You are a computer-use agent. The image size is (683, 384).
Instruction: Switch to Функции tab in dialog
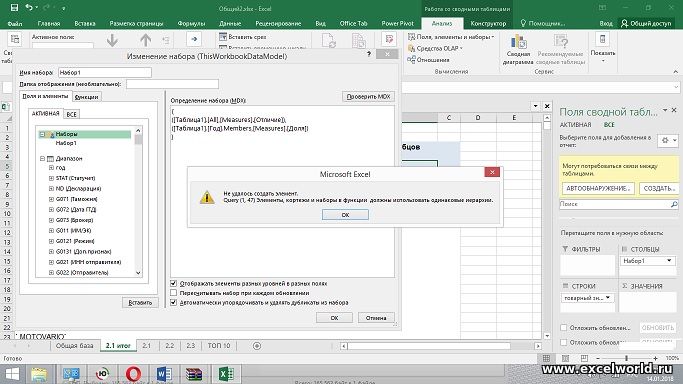(x=86, y=97)
